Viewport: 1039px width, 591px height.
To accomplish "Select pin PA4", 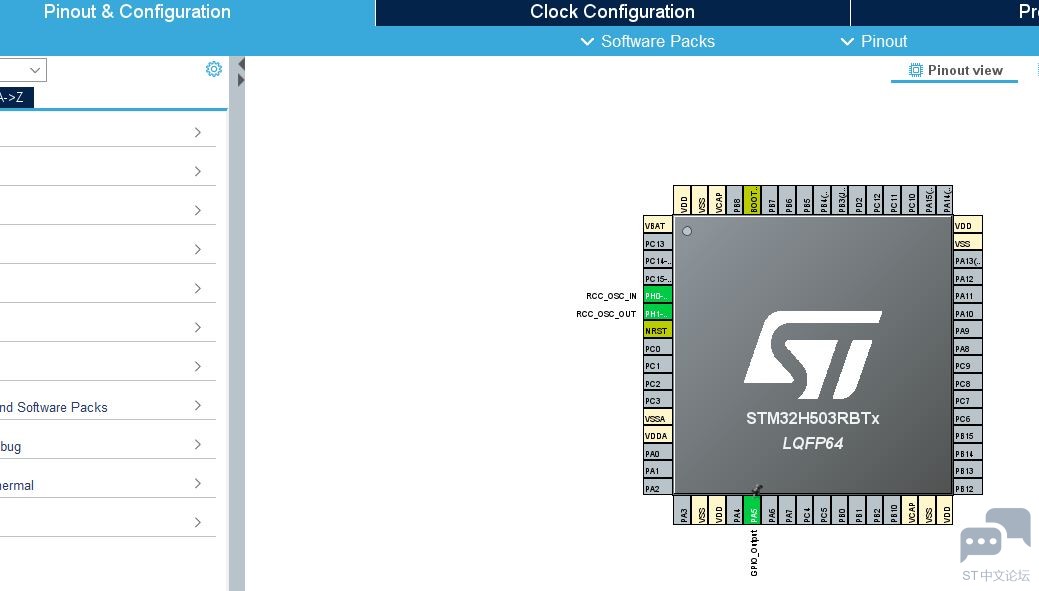I will 736,510.
